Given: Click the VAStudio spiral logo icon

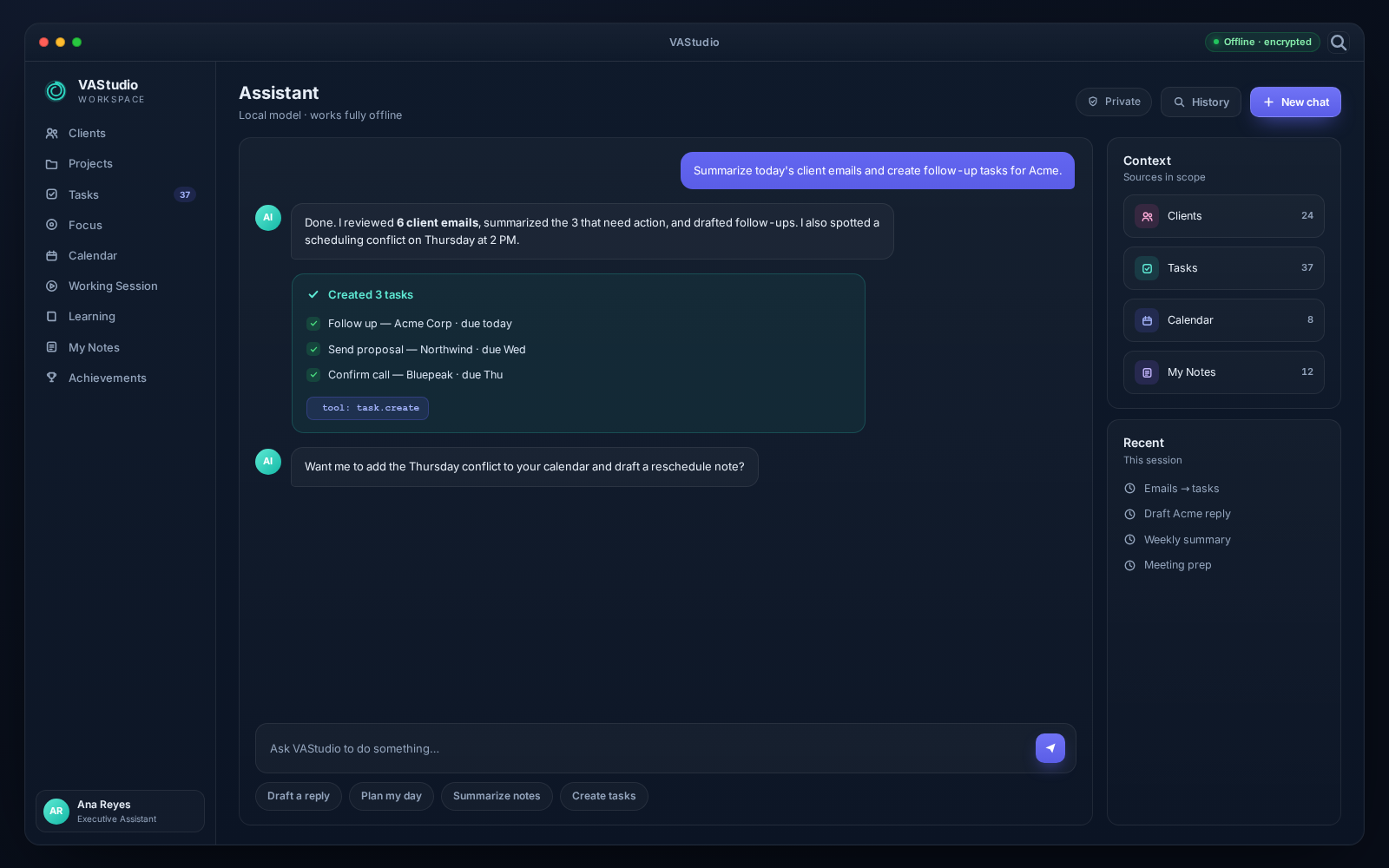Looking at the screenshot, I should [x=56, y=91].
